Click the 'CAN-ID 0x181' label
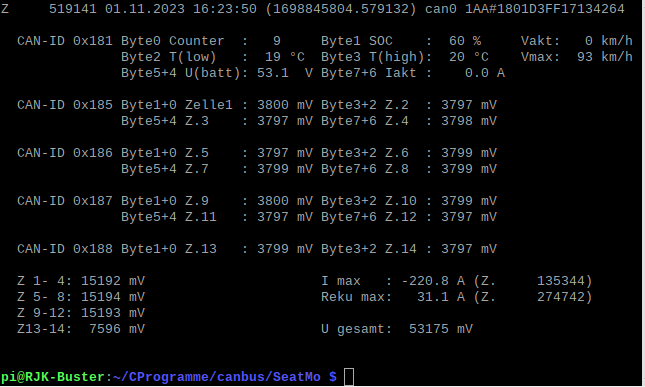Image resolution: width=645 pixels, height=387 pixels. pyautogui.click(x=65, y=41)
